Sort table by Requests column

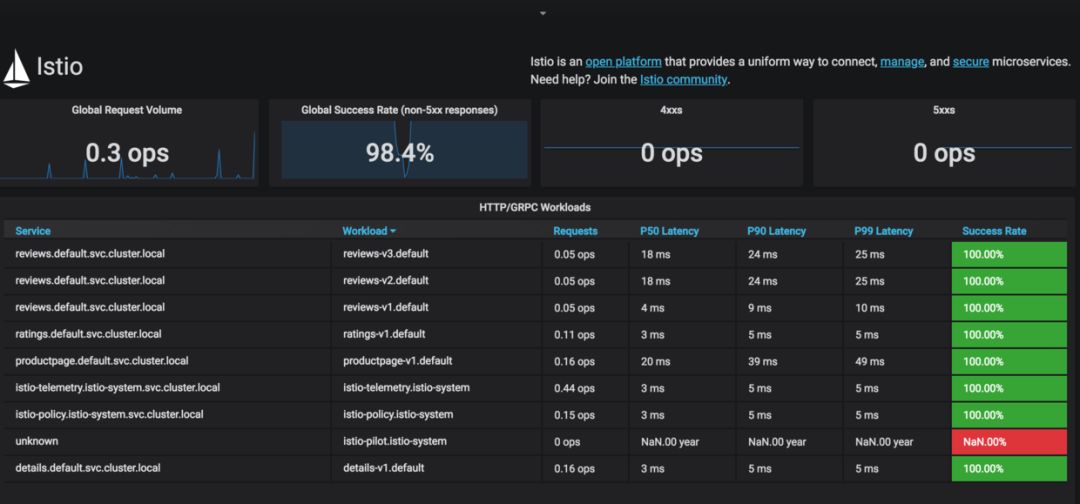click(x=575, y=231)
